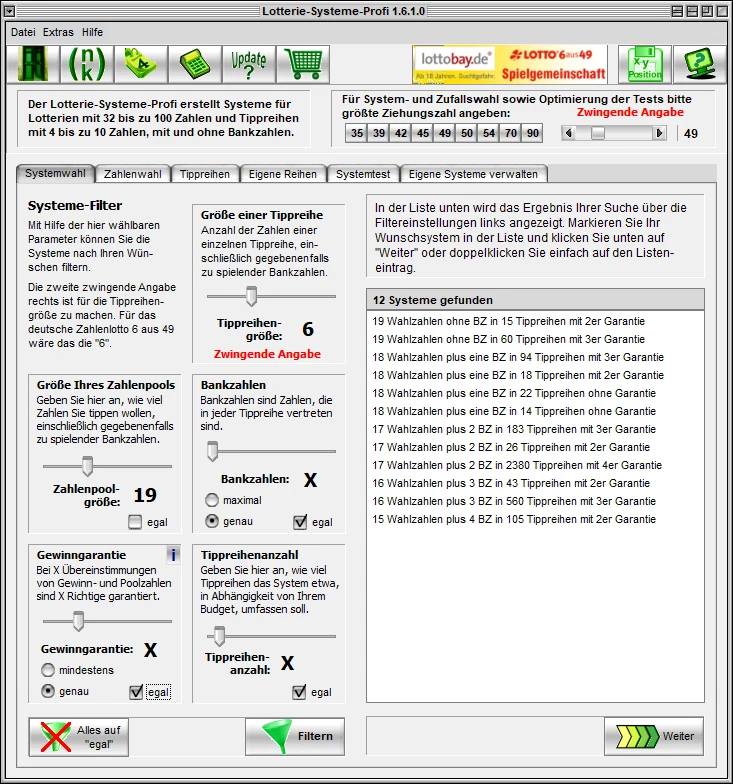733x784 pixels.
Task: Click the Tippreihengröße slider handle
Action: [252, 296]
